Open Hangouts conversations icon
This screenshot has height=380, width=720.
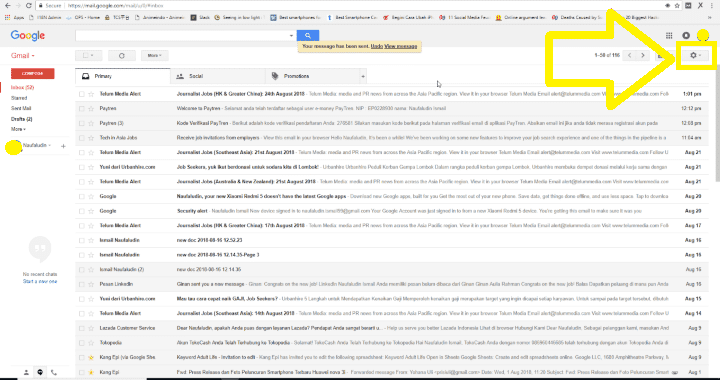[40, 372]
